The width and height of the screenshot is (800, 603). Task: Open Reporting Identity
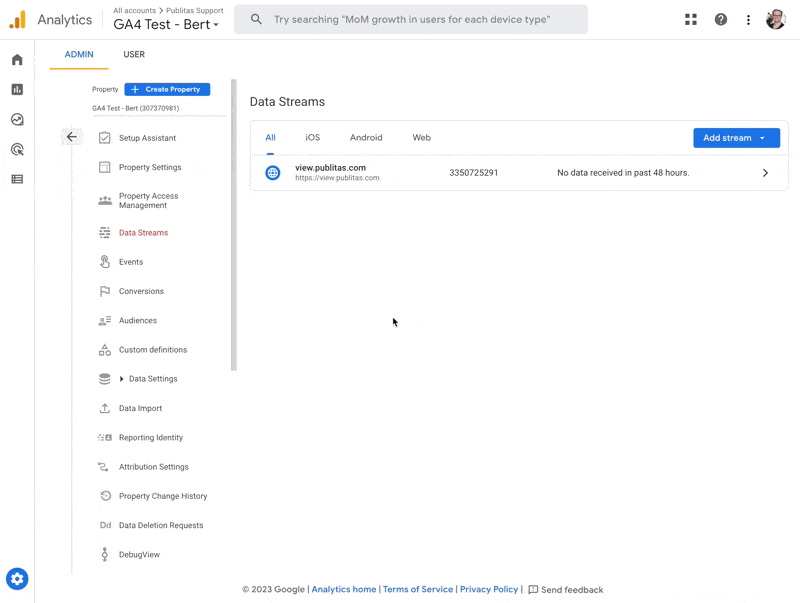pos(151,438)
